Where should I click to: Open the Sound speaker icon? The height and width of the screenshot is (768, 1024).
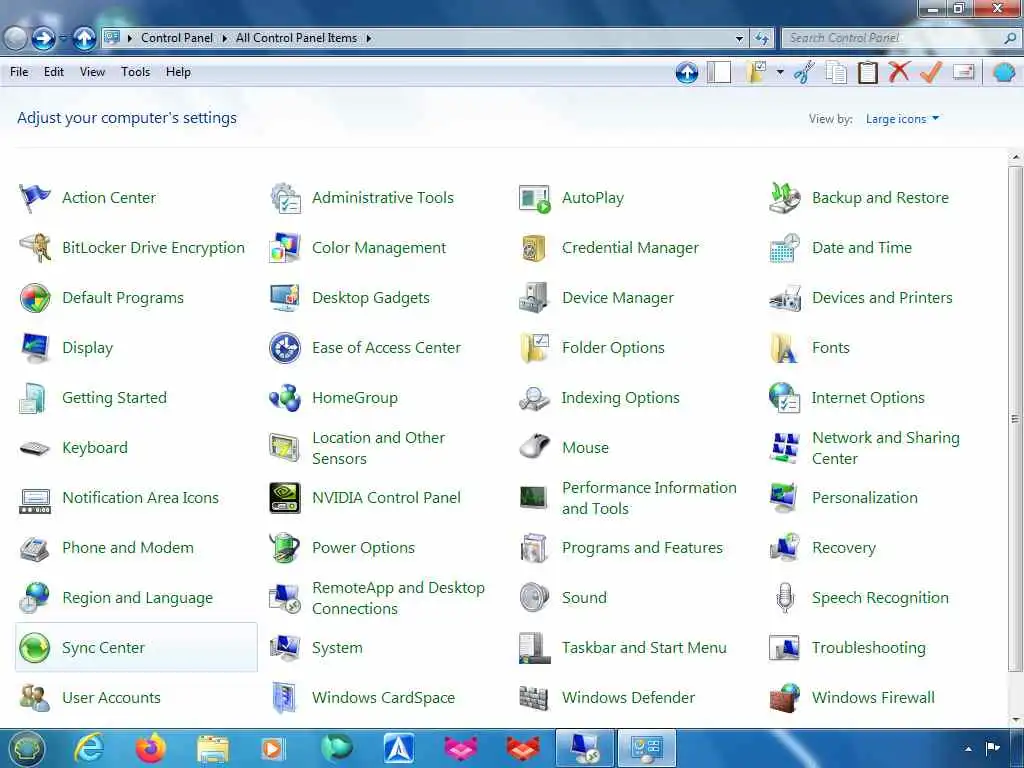(x=535, y=598)
